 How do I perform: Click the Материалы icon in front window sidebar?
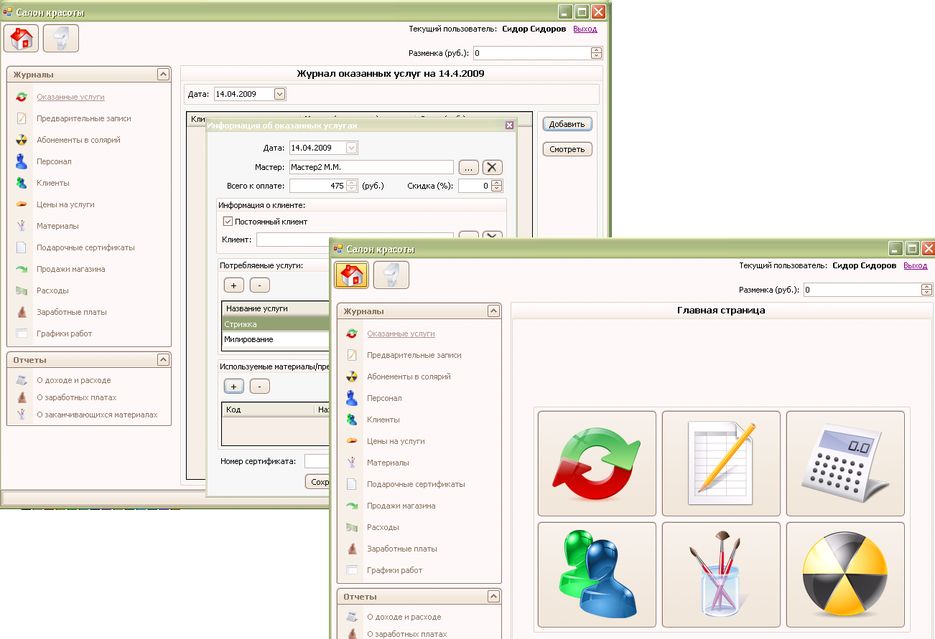pyautogui.click(x=352, y=463)
